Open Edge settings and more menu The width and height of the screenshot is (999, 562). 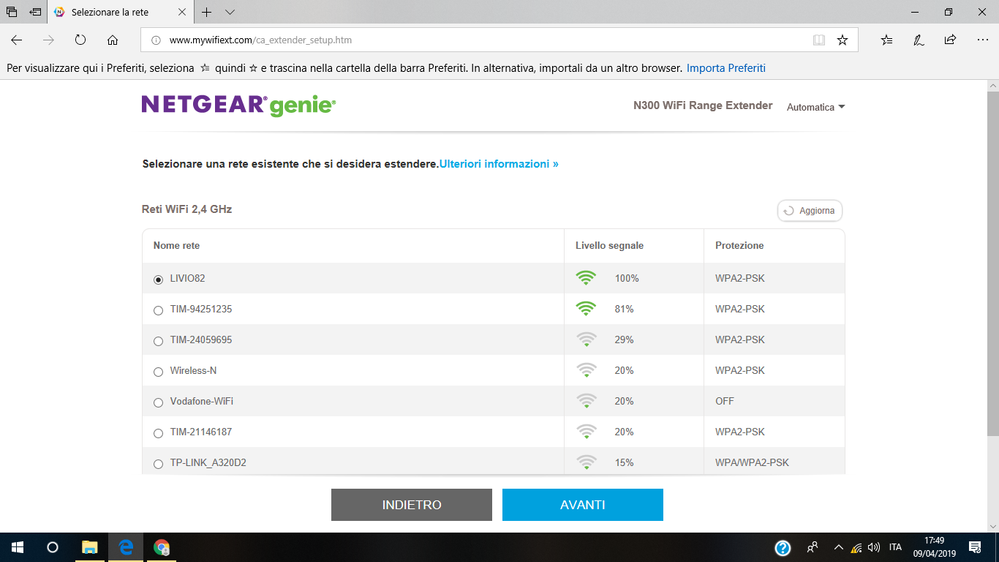(982, 40)
